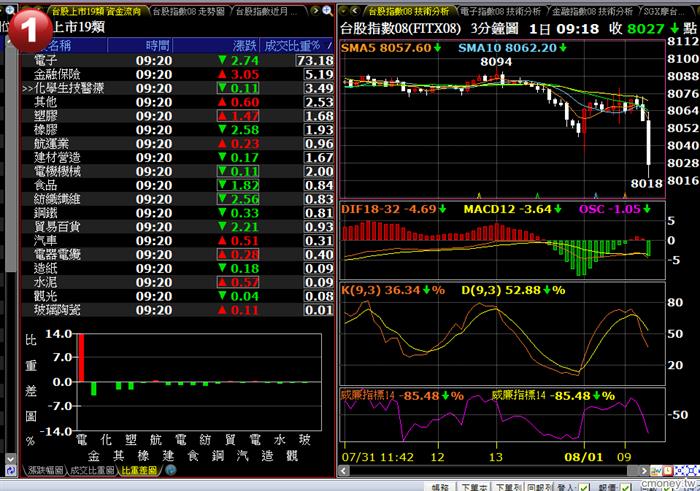Click the DIF18-32 indicator label
The width and height of the screenshot is (700, 491).
click(393, 209)
